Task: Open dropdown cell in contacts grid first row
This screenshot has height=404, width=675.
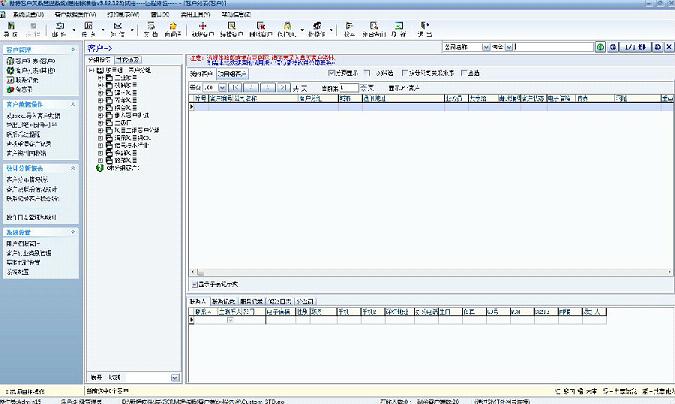Action: pos(230,320)
